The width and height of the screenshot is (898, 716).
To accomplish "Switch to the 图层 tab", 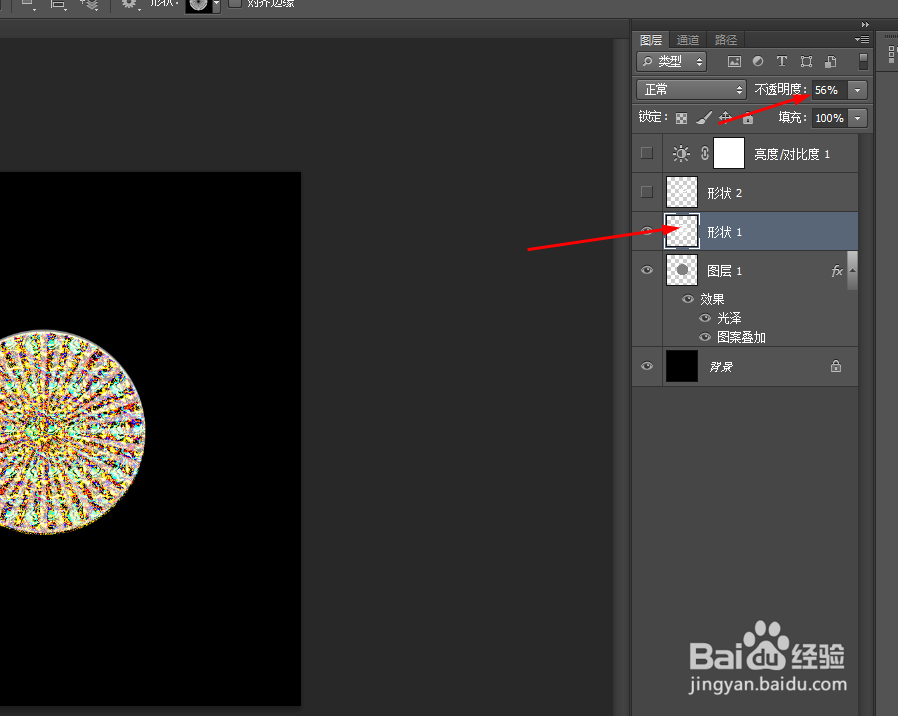I will click(651, 40).
